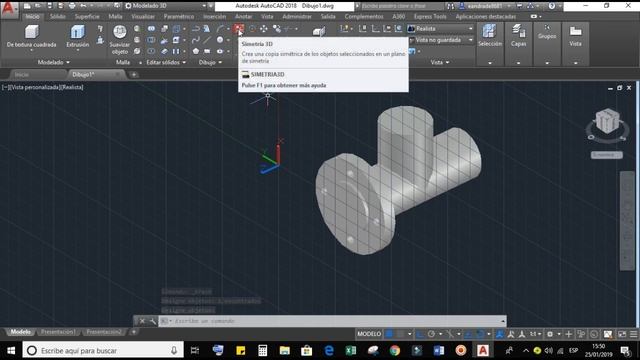Viewport: 640px width, 360px height.
Task: Toggle hardware acceleration icon in status bar
Action: [594, 334]
